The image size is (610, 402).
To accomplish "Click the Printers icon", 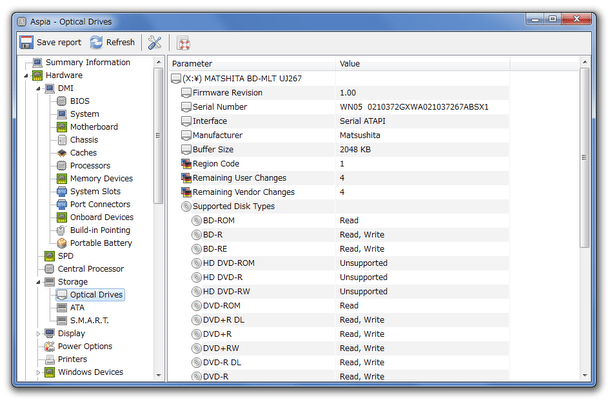I will (x=49, y=359).
